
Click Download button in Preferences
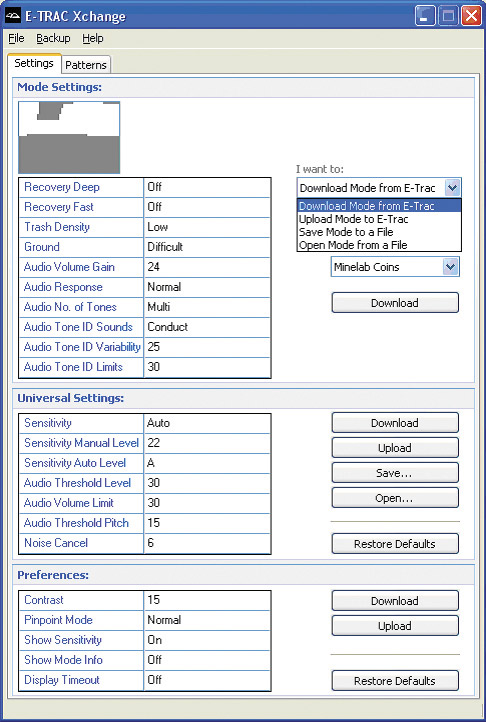(395, 601)
